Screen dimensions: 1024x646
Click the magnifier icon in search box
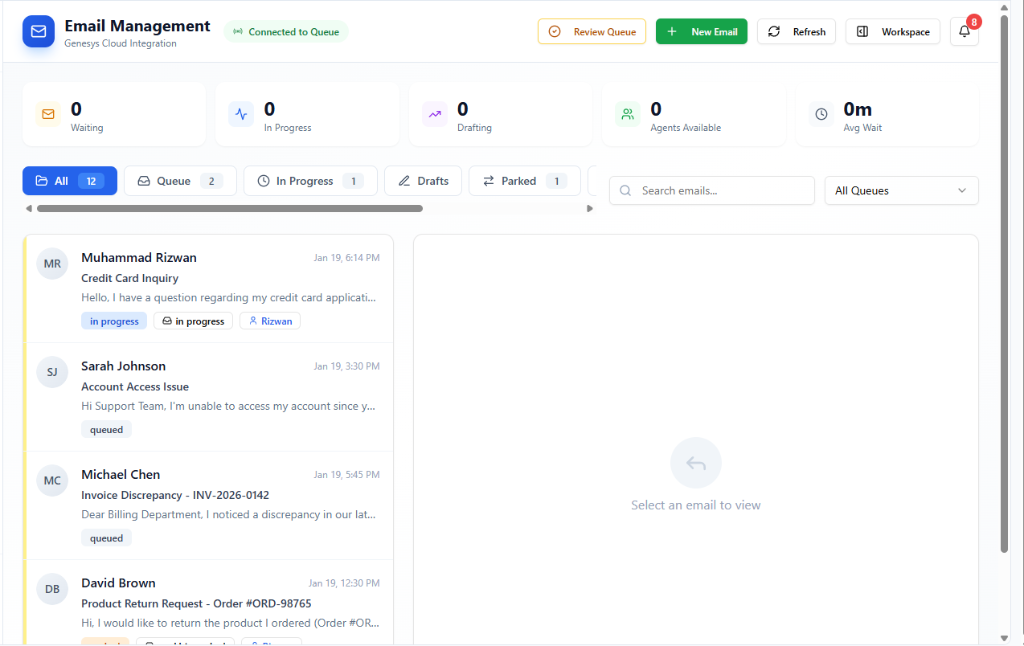tap(626, 191)
